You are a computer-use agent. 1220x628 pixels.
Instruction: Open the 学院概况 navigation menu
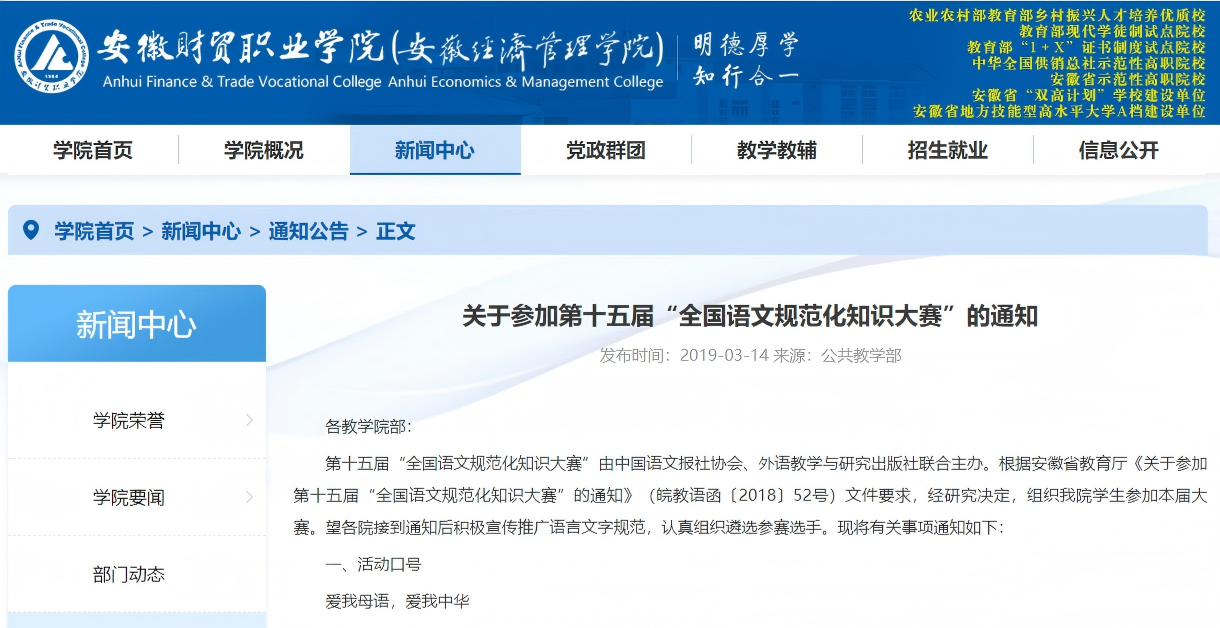(x=264, y=150)
